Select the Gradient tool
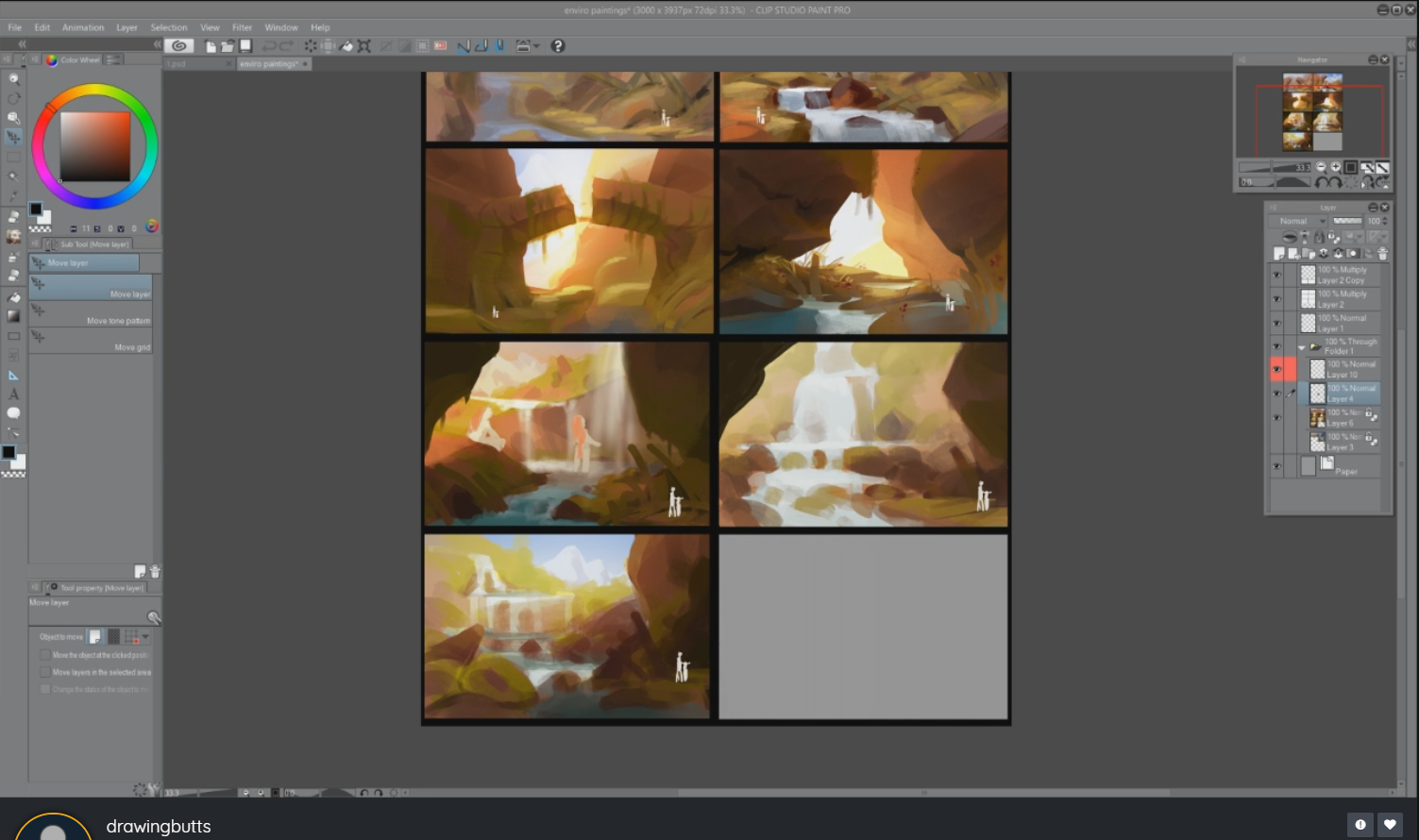 13,316
